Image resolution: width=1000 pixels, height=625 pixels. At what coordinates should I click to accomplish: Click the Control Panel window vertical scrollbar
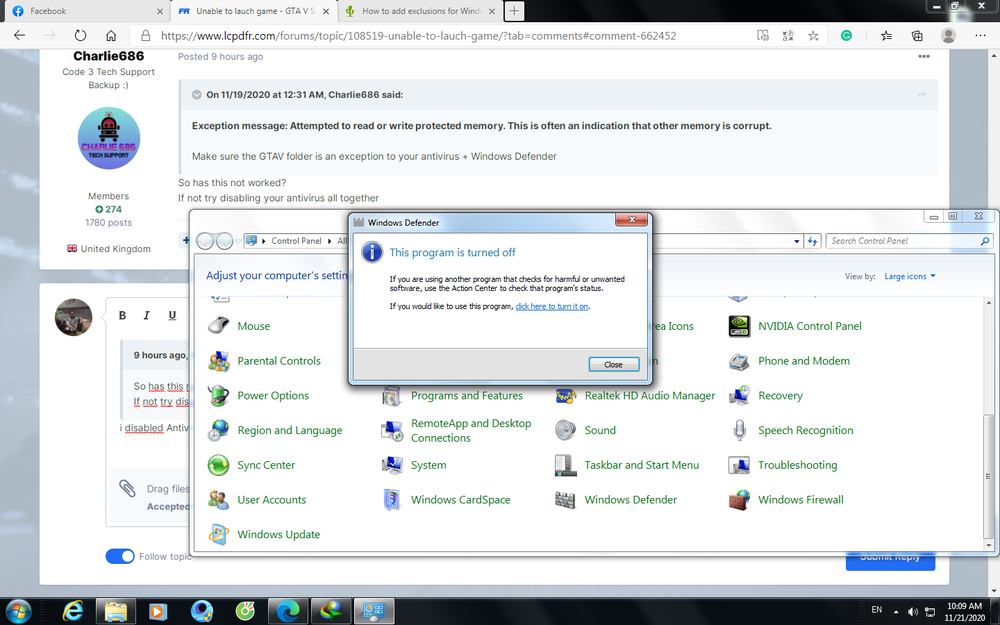click(x=989, y=475)
